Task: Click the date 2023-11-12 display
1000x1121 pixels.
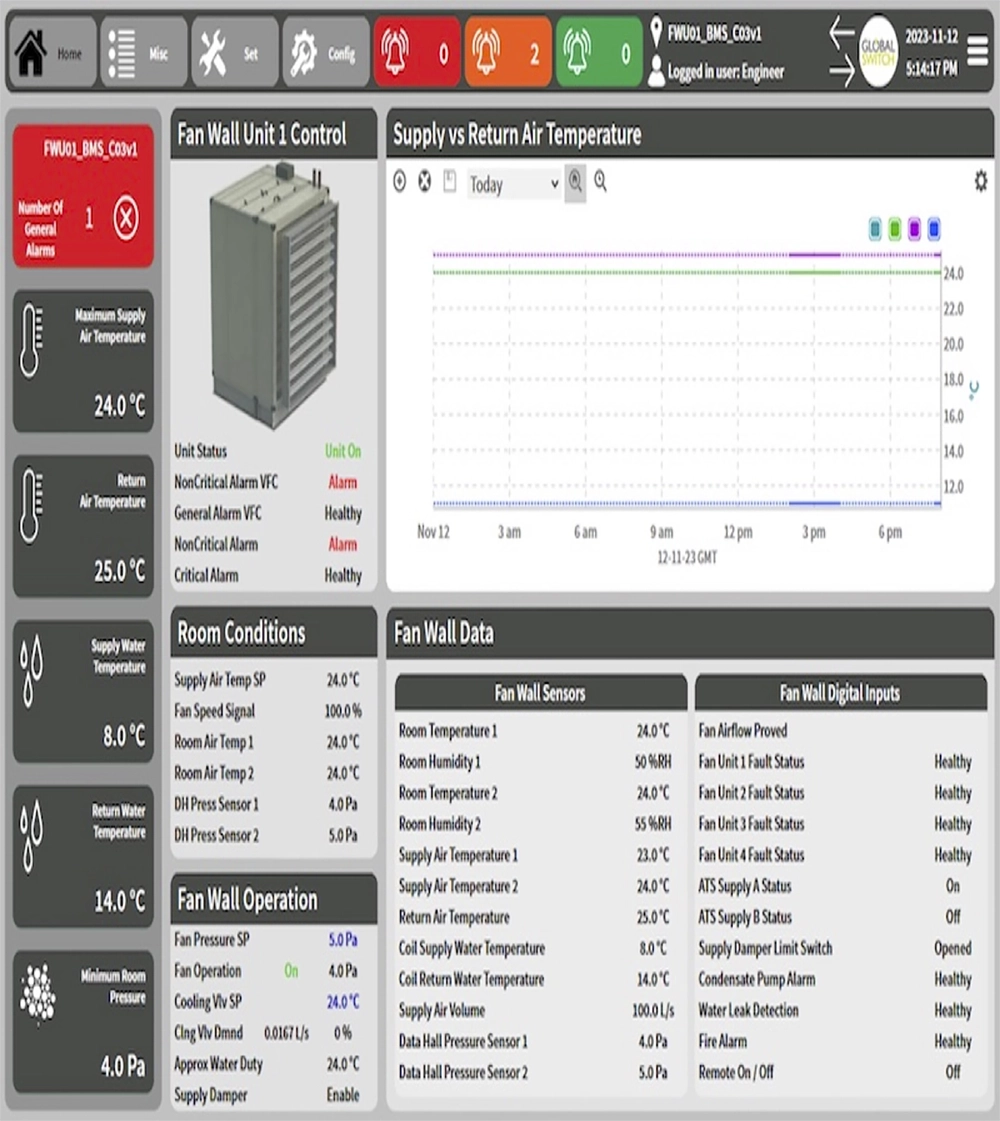Action: 931,36
